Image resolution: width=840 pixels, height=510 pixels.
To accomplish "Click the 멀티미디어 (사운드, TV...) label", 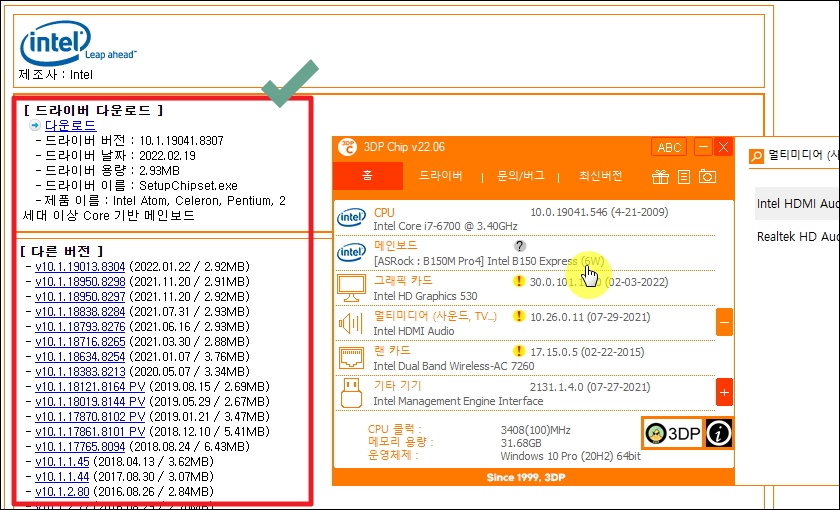I will (x=435, y=316).
